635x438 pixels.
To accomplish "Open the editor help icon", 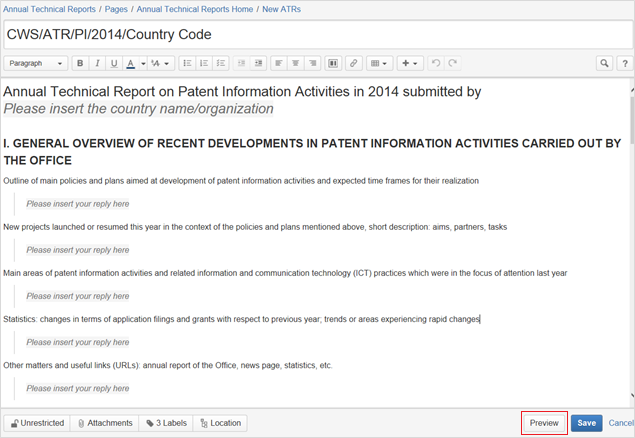I will click(x=623, y=63).
